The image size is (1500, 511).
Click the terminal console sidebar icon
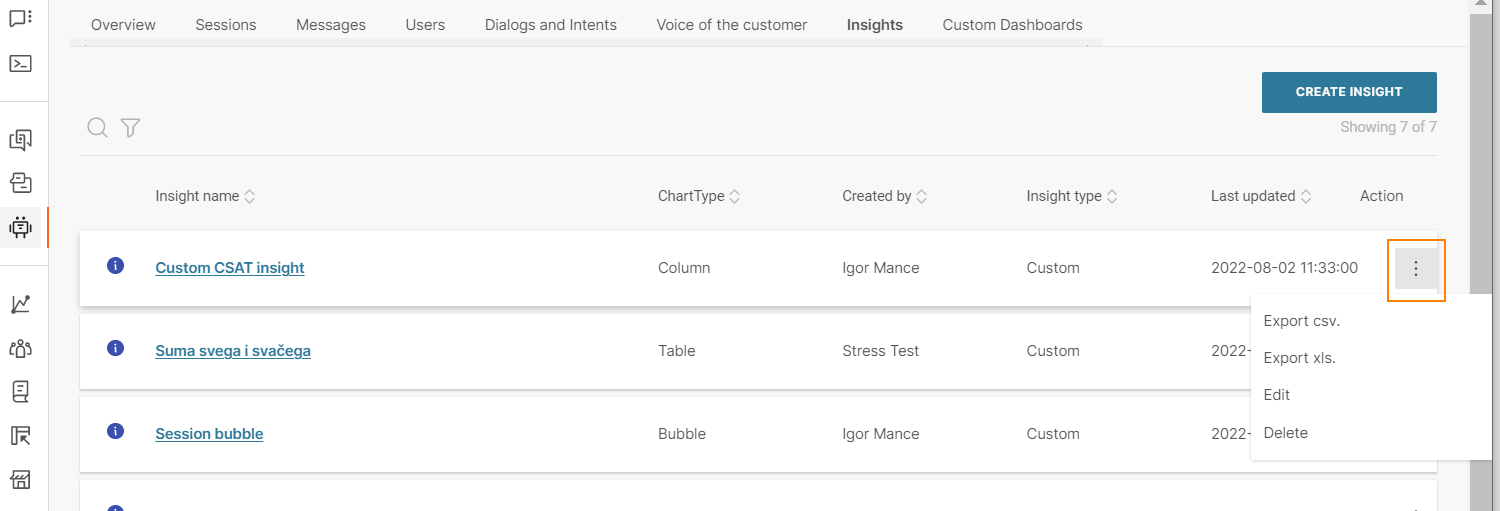point(20,63)
